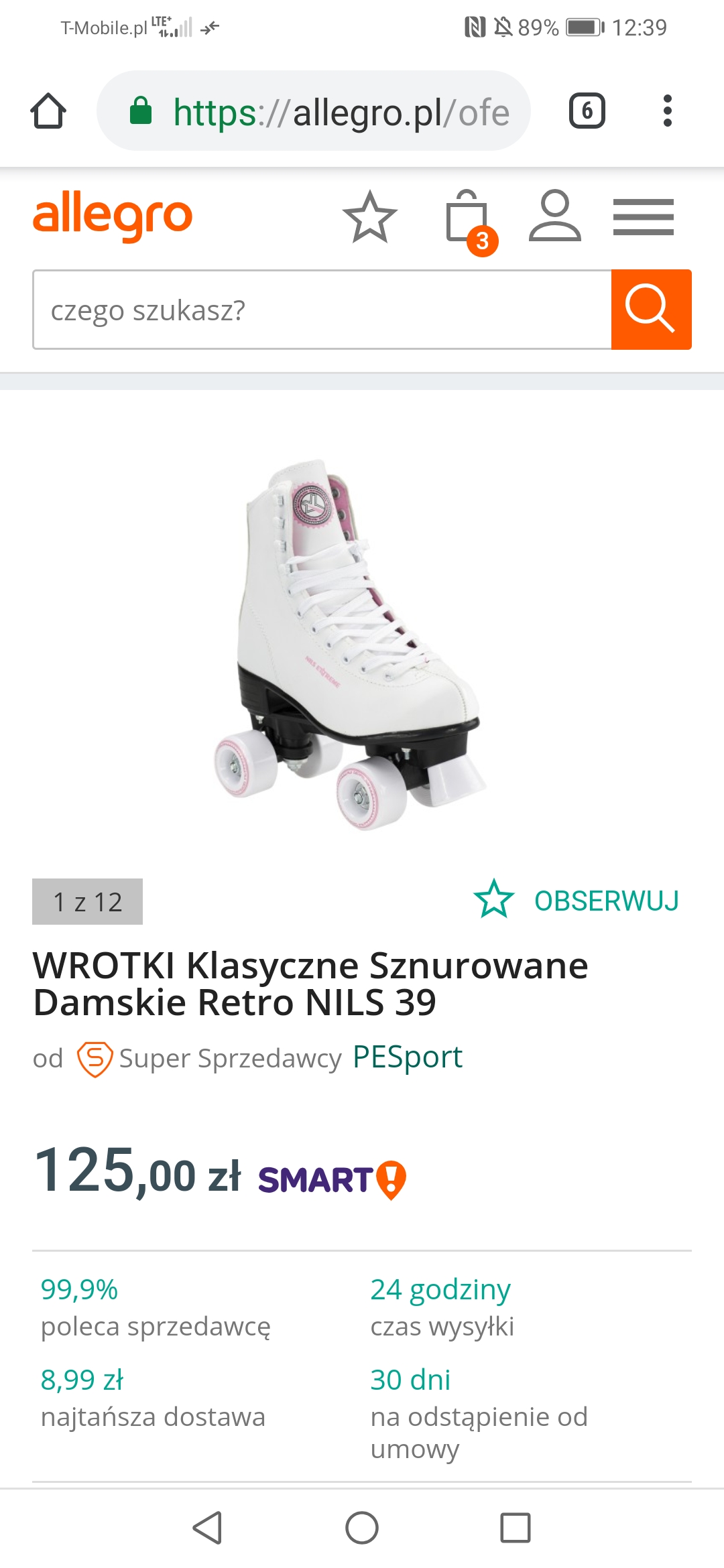Open favorites via the star icon in header
Screen dimensions: 724x1568
click(370, 216)
